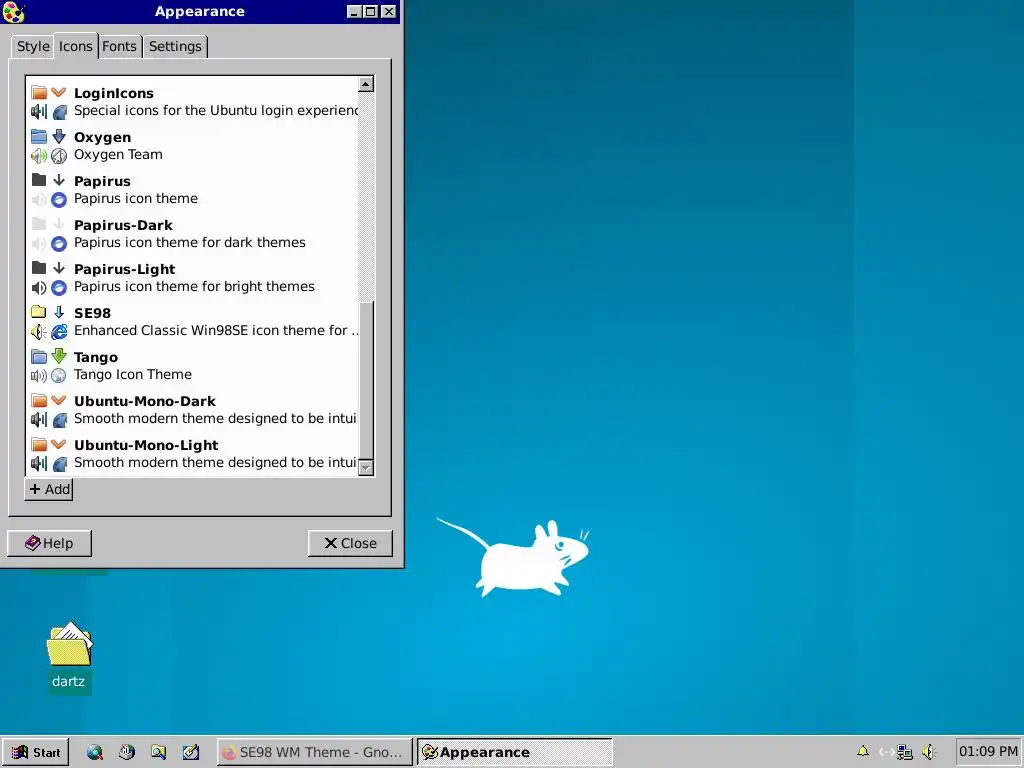This screenshot has height=768, width=1024.
Task: Click the icon list scrollbar thumb
Action: pyautogui.click(x=366, y=380)
